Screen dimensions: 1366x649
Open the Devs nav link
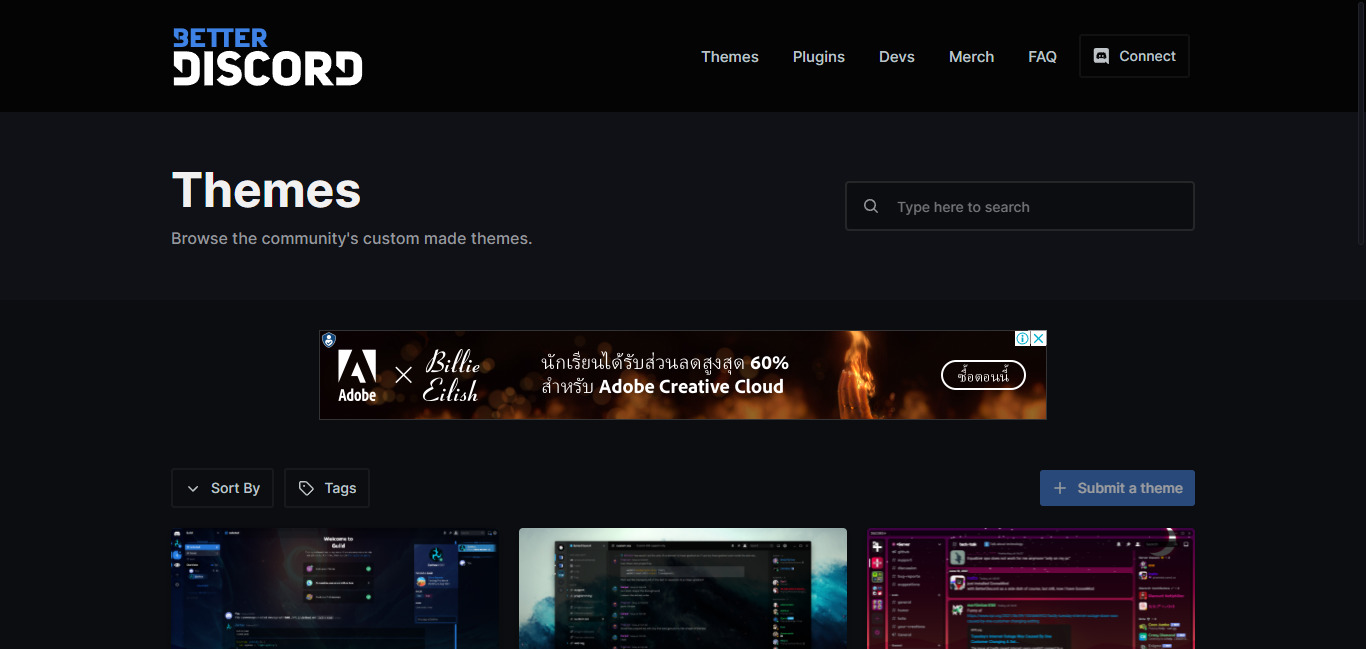tap(896, 57)
